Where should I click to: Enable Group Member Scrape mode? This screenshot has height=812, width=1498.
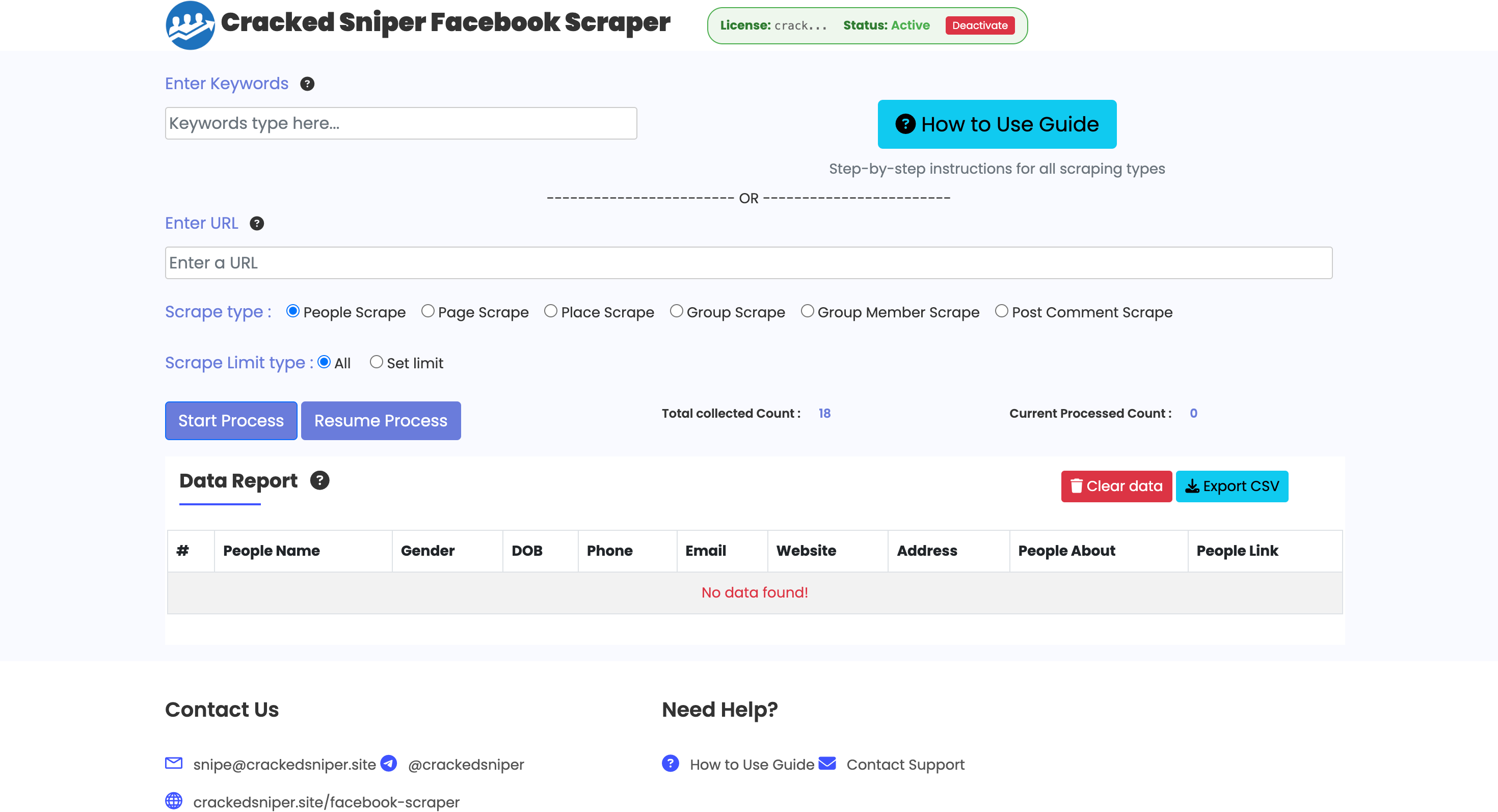(807, 311)
